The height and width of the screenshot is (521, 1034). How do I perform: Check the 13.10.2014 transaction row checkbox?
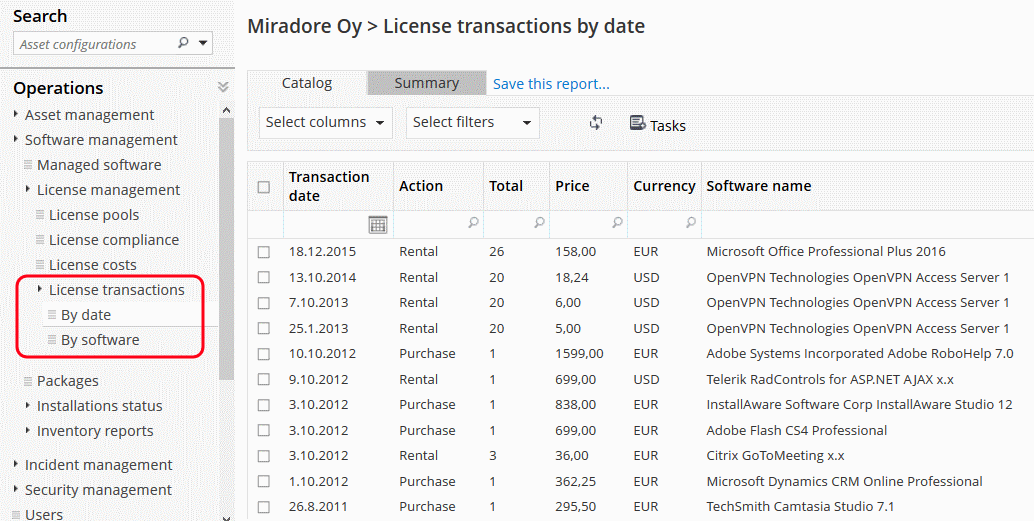(x=264, y=278)
